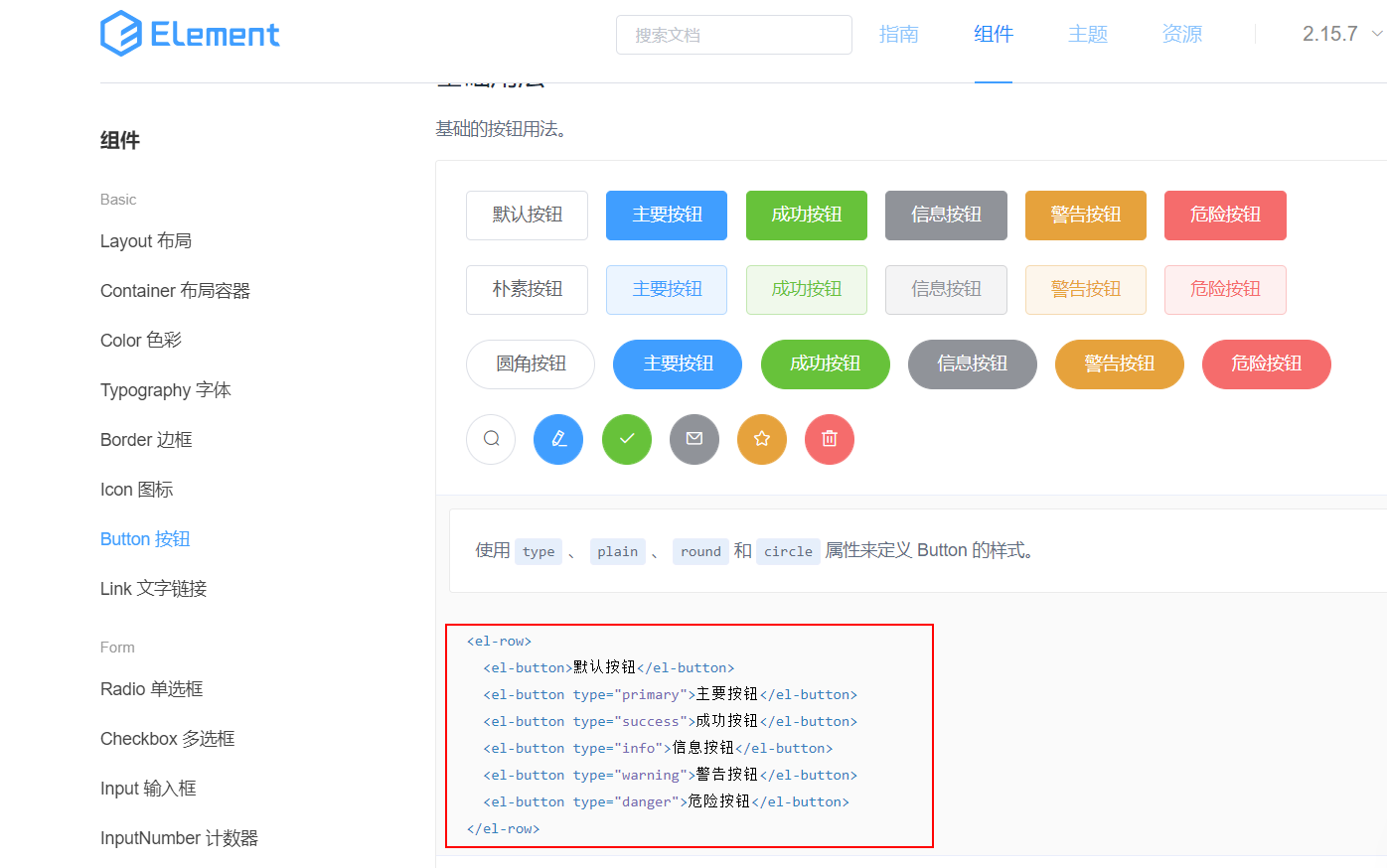The image size is (1387, 868).
Task: Click the 'circle' code tag
Action: [x=789, y=551]
